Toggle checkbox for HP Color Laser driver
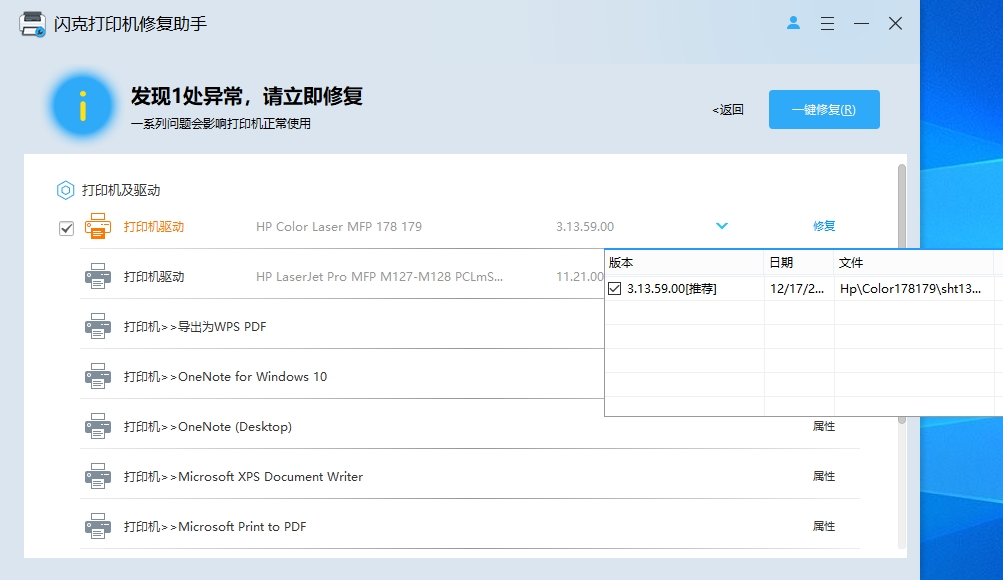The height and width of the screenshot is (580, 1003). [x=66, y=228]
